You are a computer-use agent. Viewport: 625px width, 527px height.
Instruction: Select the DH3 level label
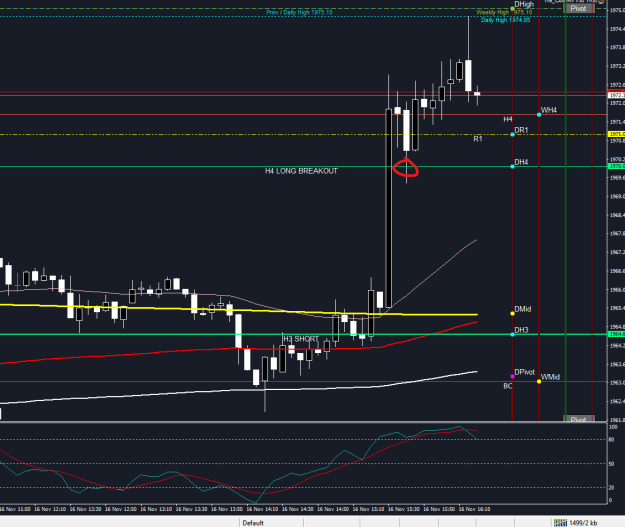pos(521,330)
